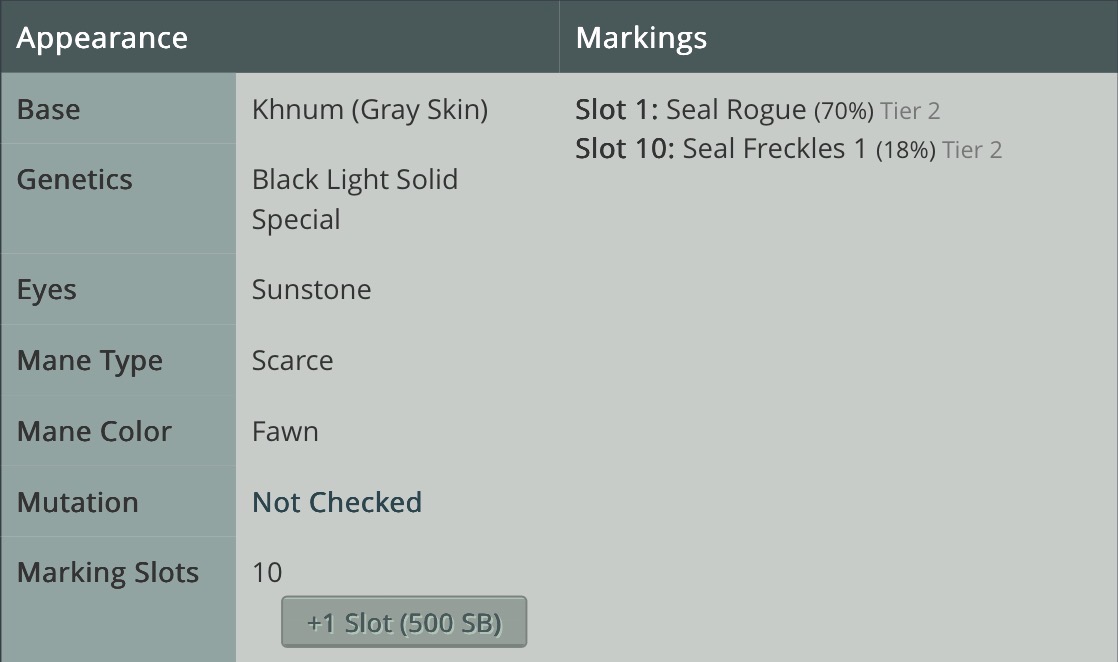Click the Fawn mane color value
Viewport: 1118px width, 662px height.
pyautogui.click(x=285, y=431)
